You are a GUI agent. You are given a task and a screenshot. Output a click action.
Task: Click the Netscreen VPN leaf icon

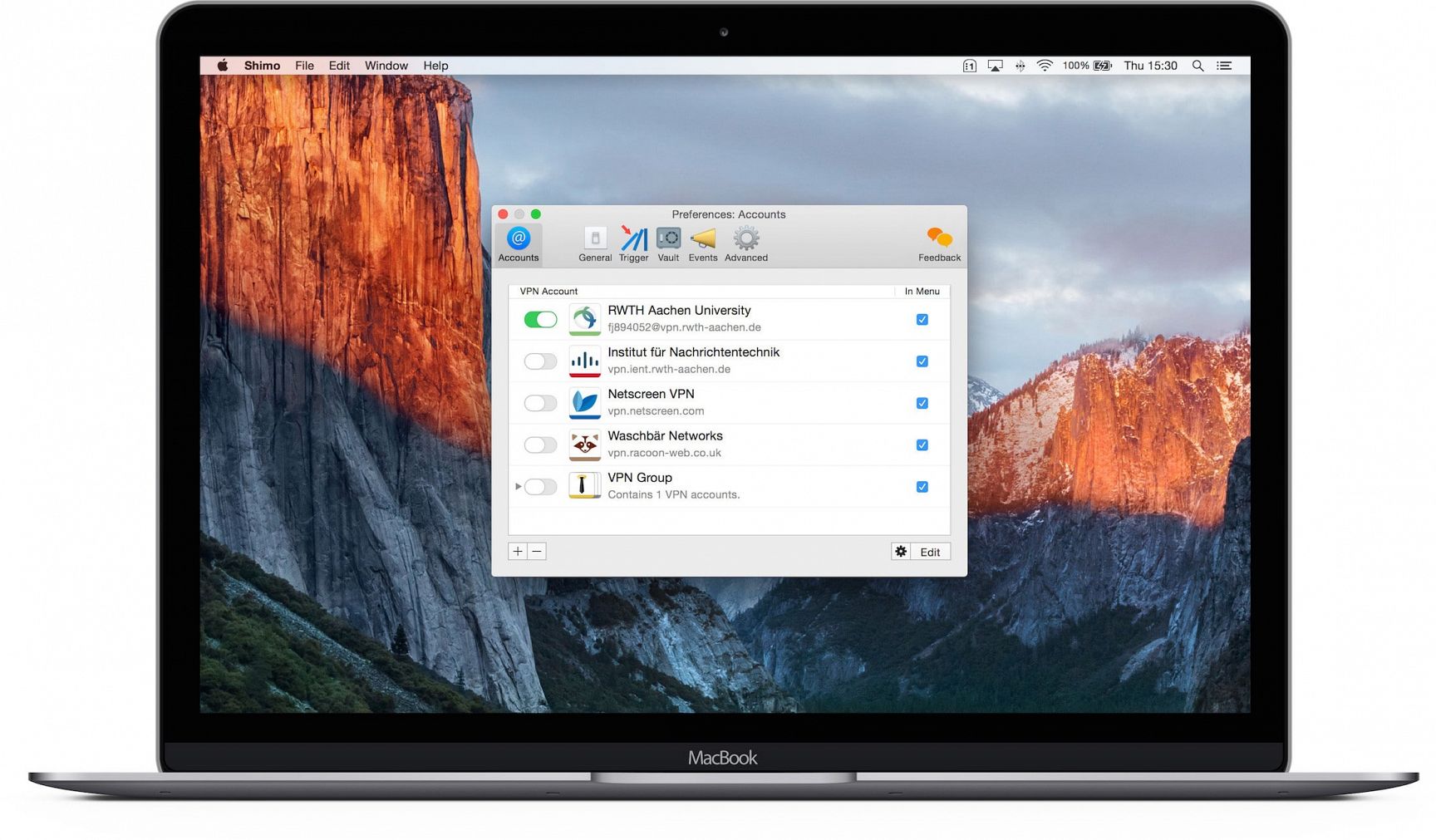pyautogui.click(x=585, y=403)
